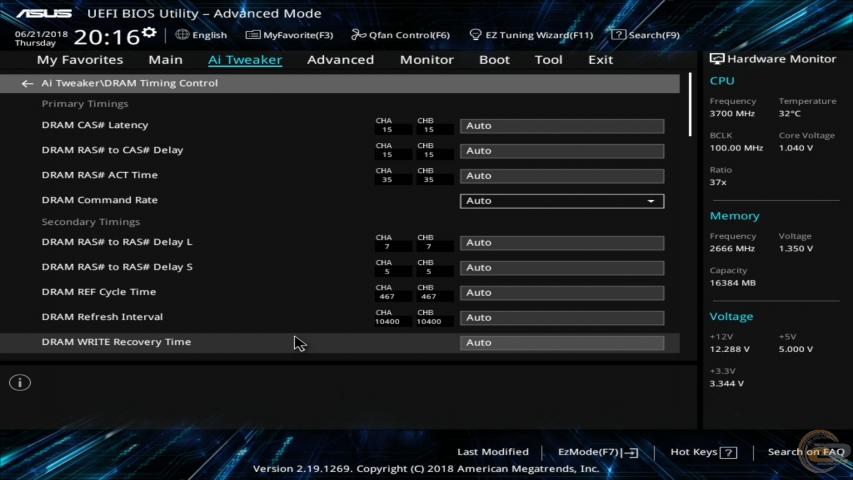This screenshot has width=853, height=480.
Task: Click the back arrow to leave DRAM Timing Control
Action: [x=27, y=83]
